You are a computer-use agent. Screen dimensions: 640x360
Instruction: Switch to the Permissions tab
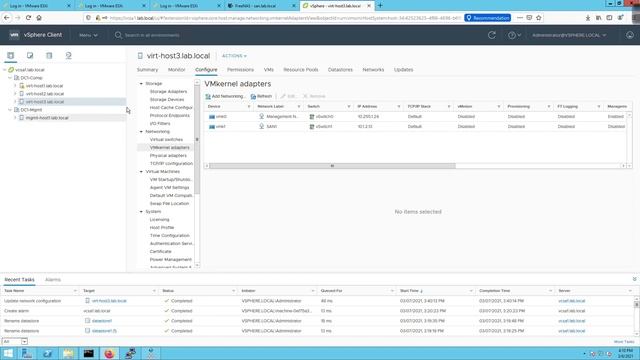click(x=240, y=70)
